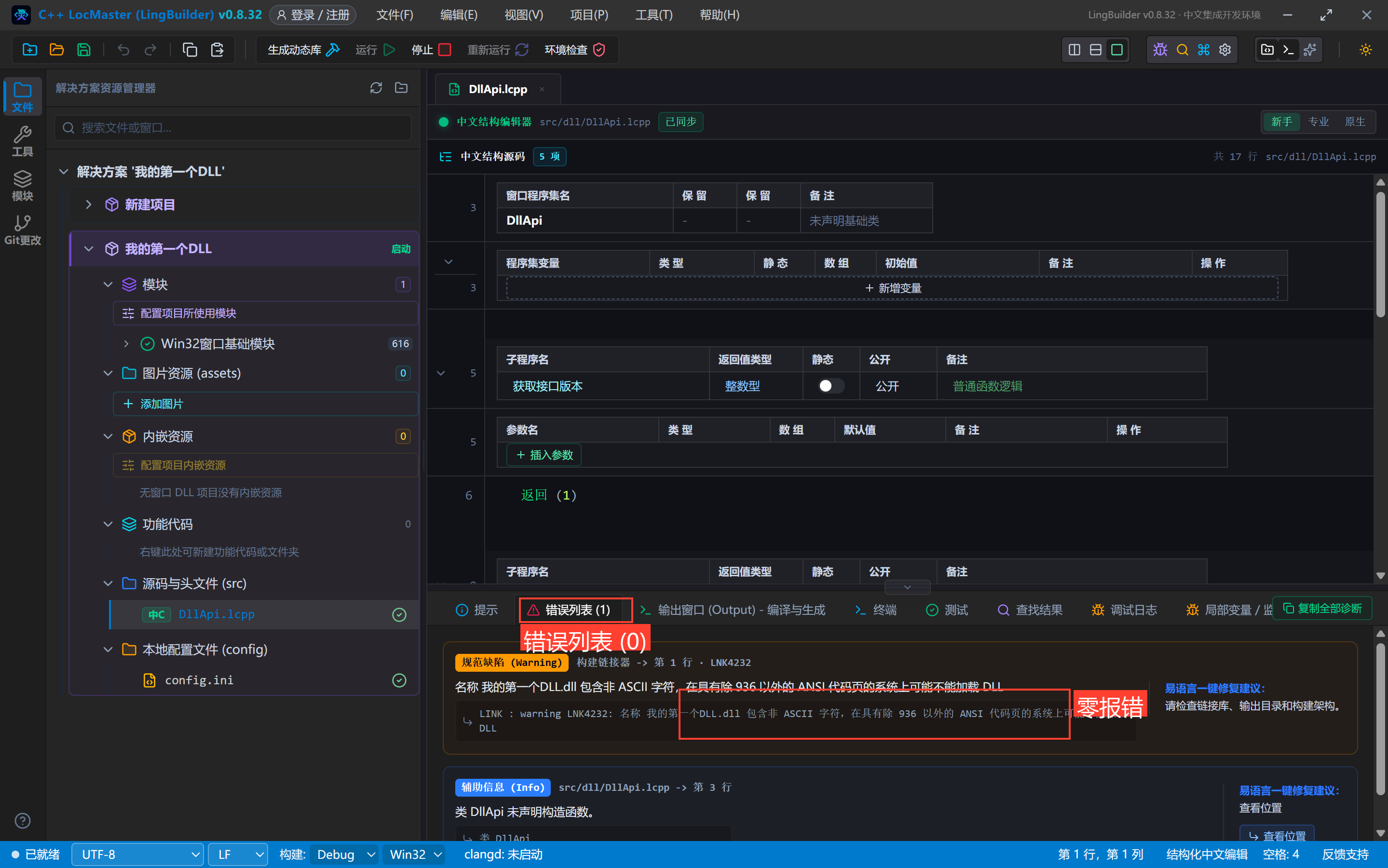Select the split vertical layout button

click(x=1075, y=50)
